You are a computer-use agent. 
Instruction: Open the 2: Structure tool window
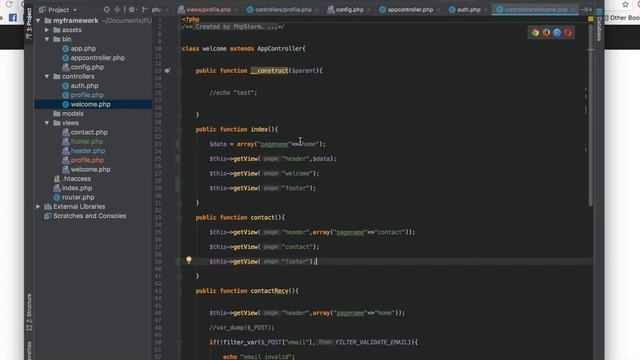(x=29, y=312)
